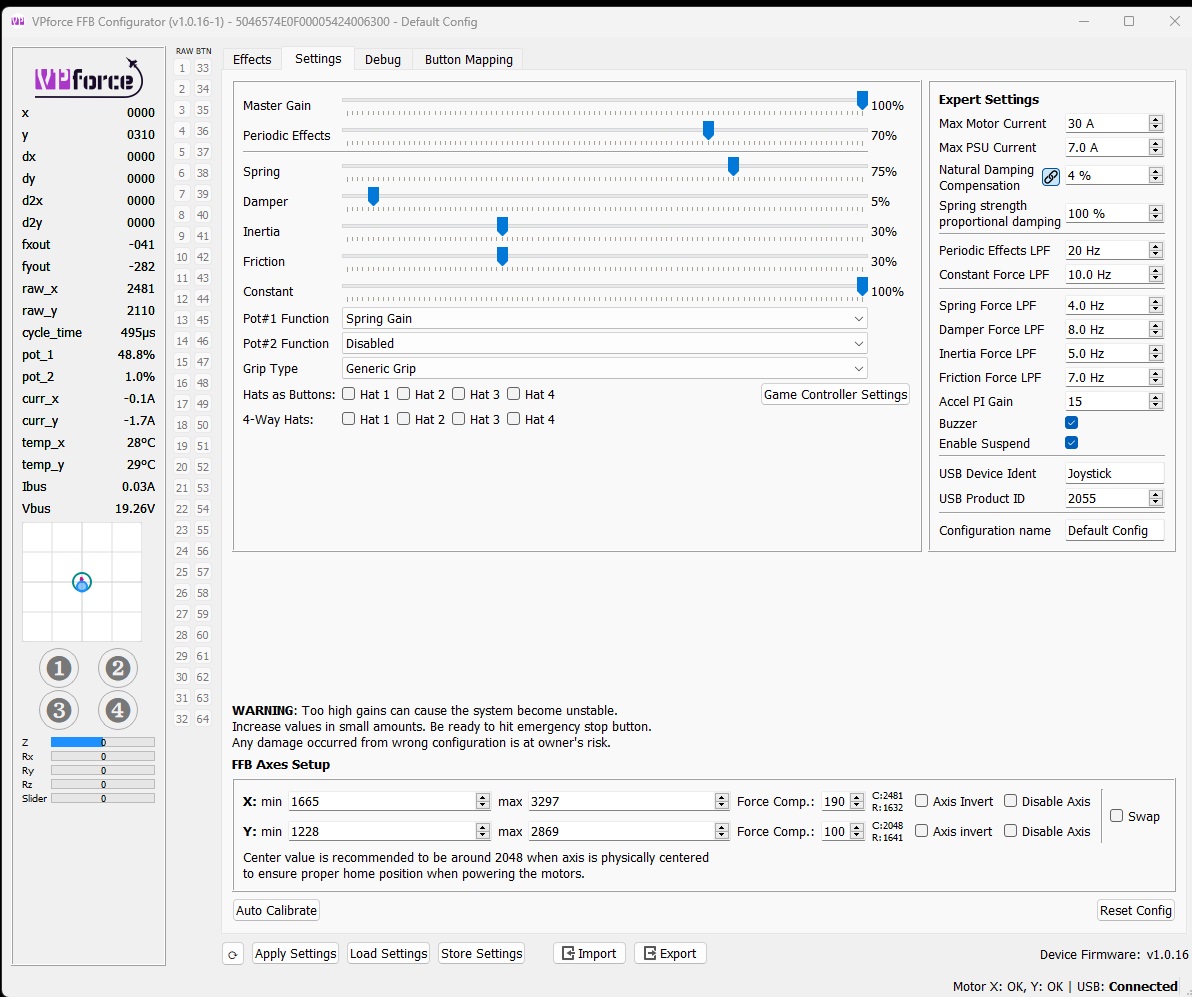Click the refresh icon left of Apply Settings

[233, 954]
